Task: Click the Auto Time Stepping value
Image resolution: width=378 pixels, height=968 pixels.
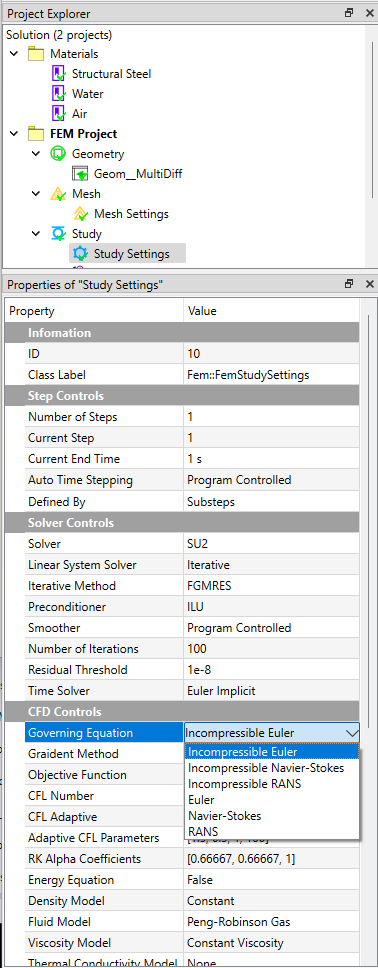Action: [x=272, y=480]
